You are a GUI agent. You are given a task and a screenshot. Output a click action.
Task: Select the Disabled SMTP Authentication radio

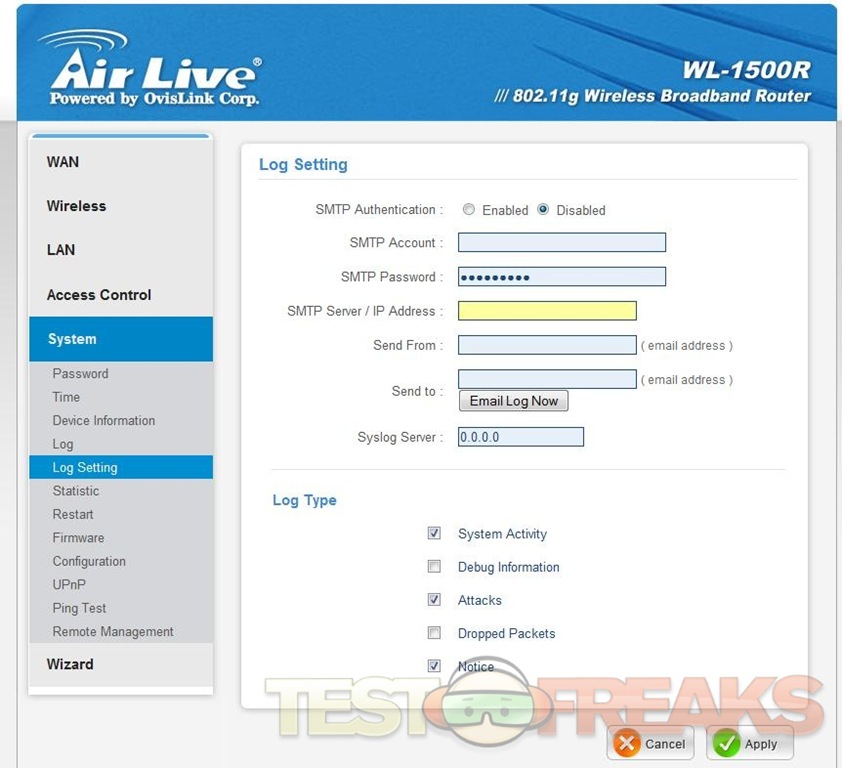click(543, 210)
